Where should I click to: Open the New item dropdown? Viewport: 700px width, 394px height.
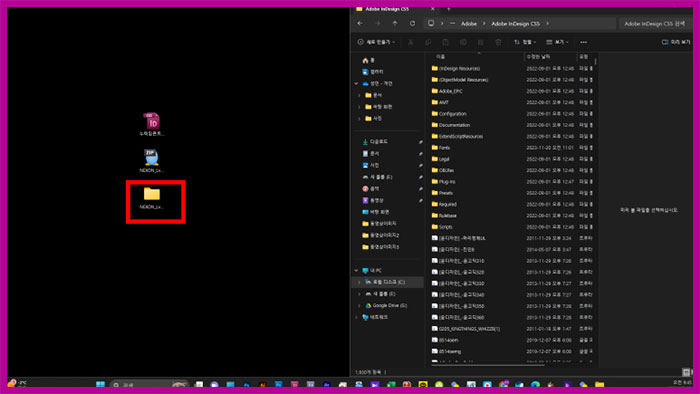coord(376,42)
